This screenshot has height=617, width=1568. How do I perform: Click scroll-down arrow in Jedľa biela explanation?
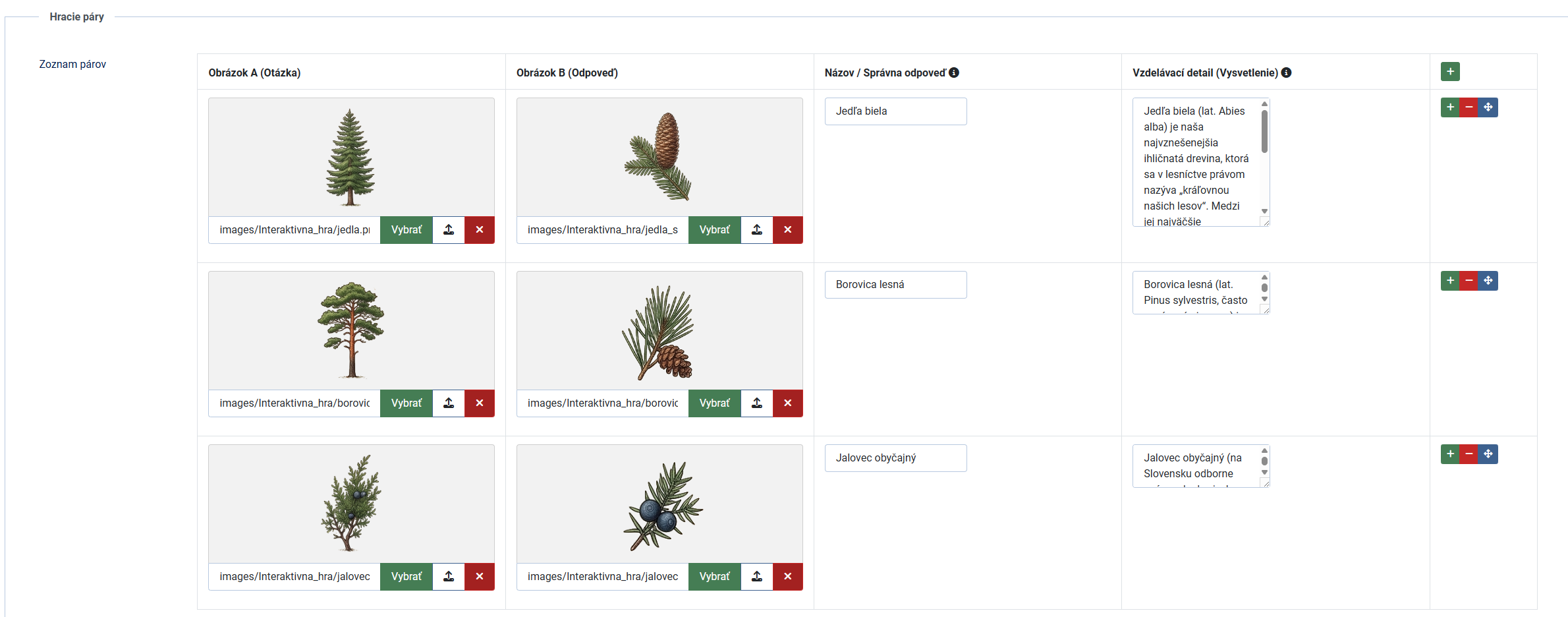[x=1264, y=212]
